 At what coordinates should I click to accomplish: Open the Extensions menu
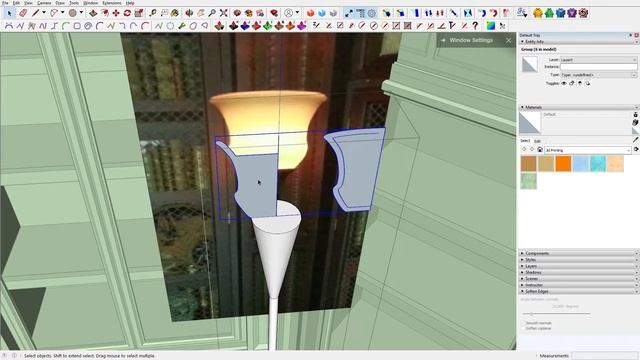[112, 3]
